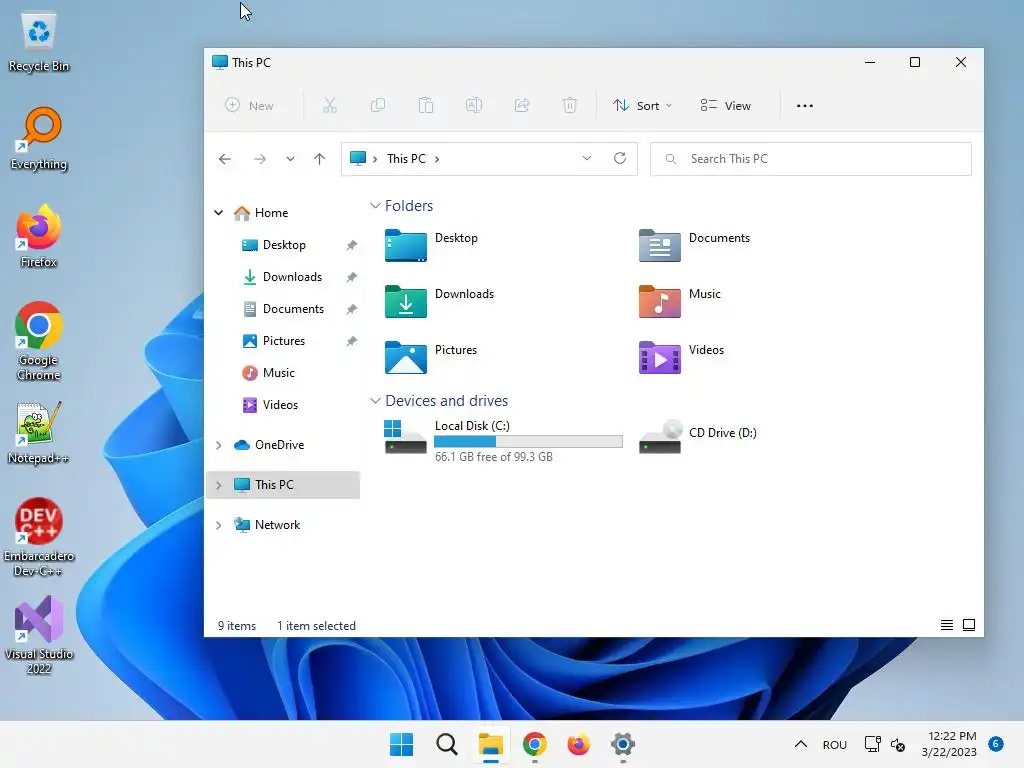Viewport: 1024px width, 768px height.
Task: Select Desktop in navigation pane
Action: pos(274,245)
